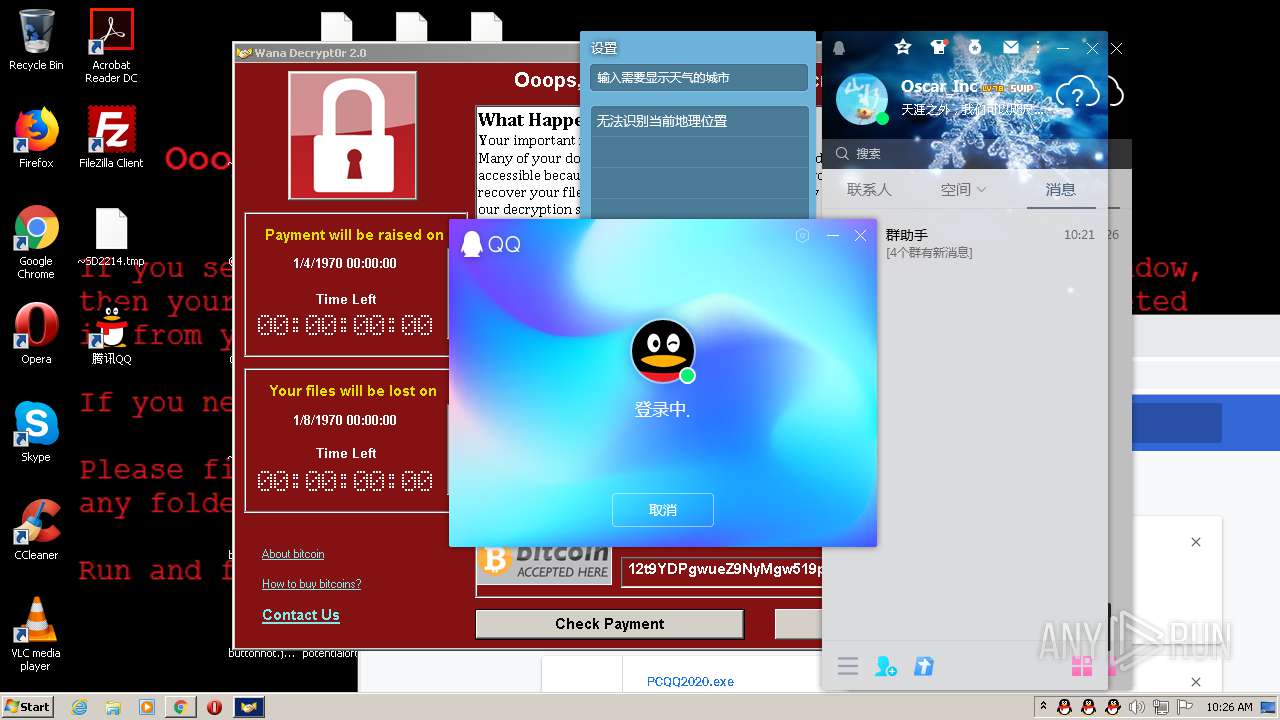Viewport: 1280px width, 720px height.
Task: Click PCQQ2020.exe download item
Action: click(690, 682)
